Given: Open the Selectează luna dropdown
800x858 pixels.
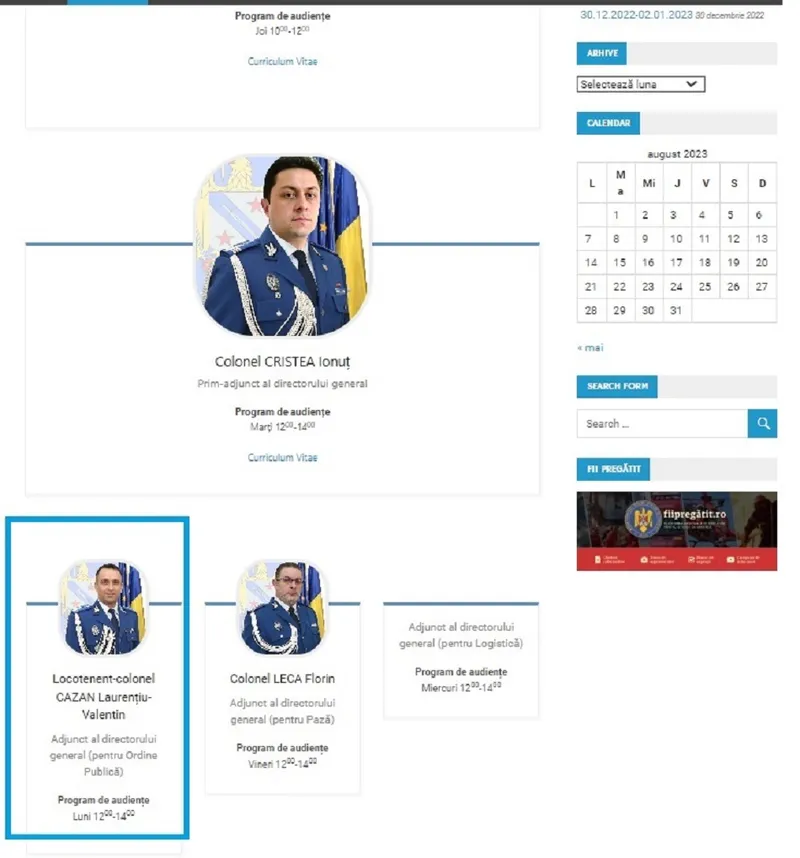Looking at the screenshot, I should click(641, 84).
